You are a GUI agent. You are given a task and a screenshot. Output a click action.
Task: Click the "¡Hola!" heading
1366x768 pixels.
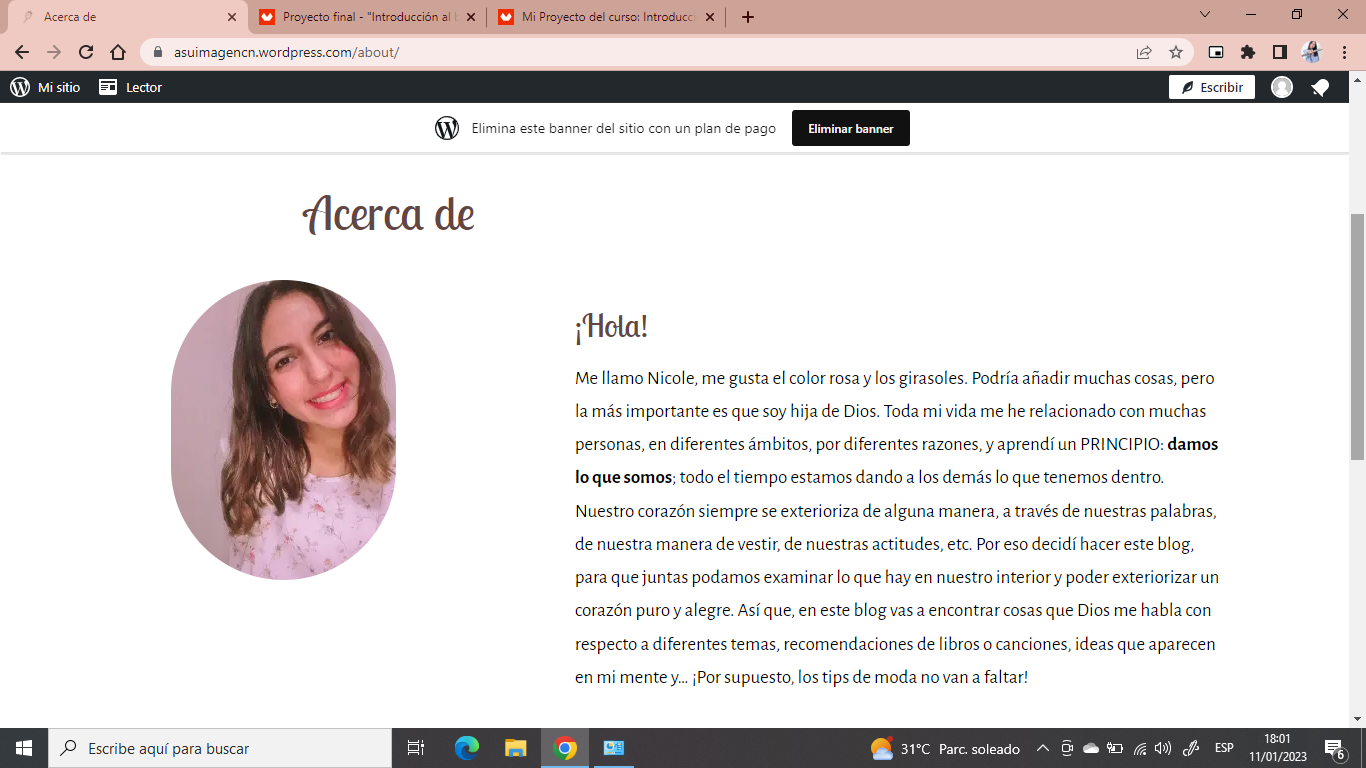611,326
